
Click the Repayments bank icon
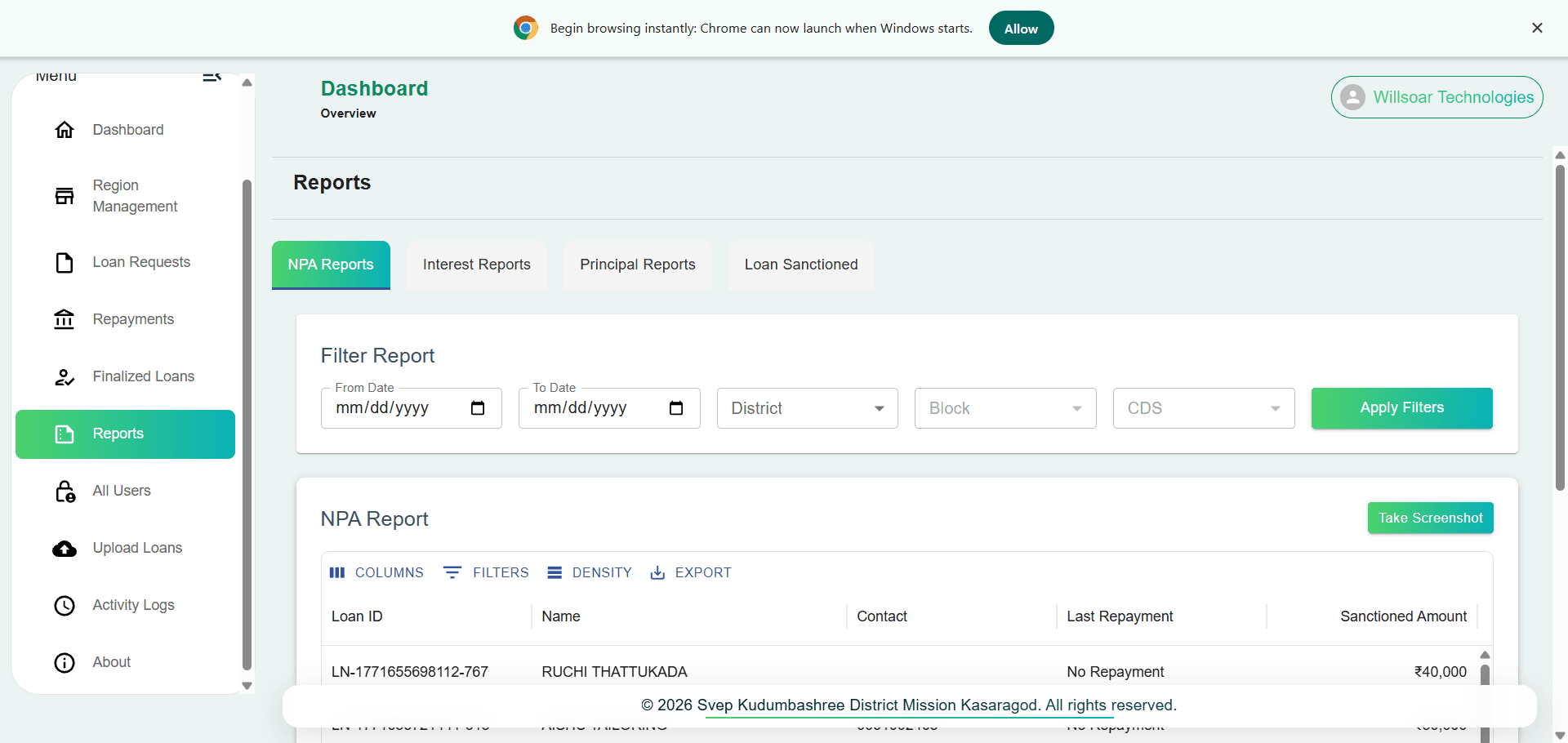65,319
